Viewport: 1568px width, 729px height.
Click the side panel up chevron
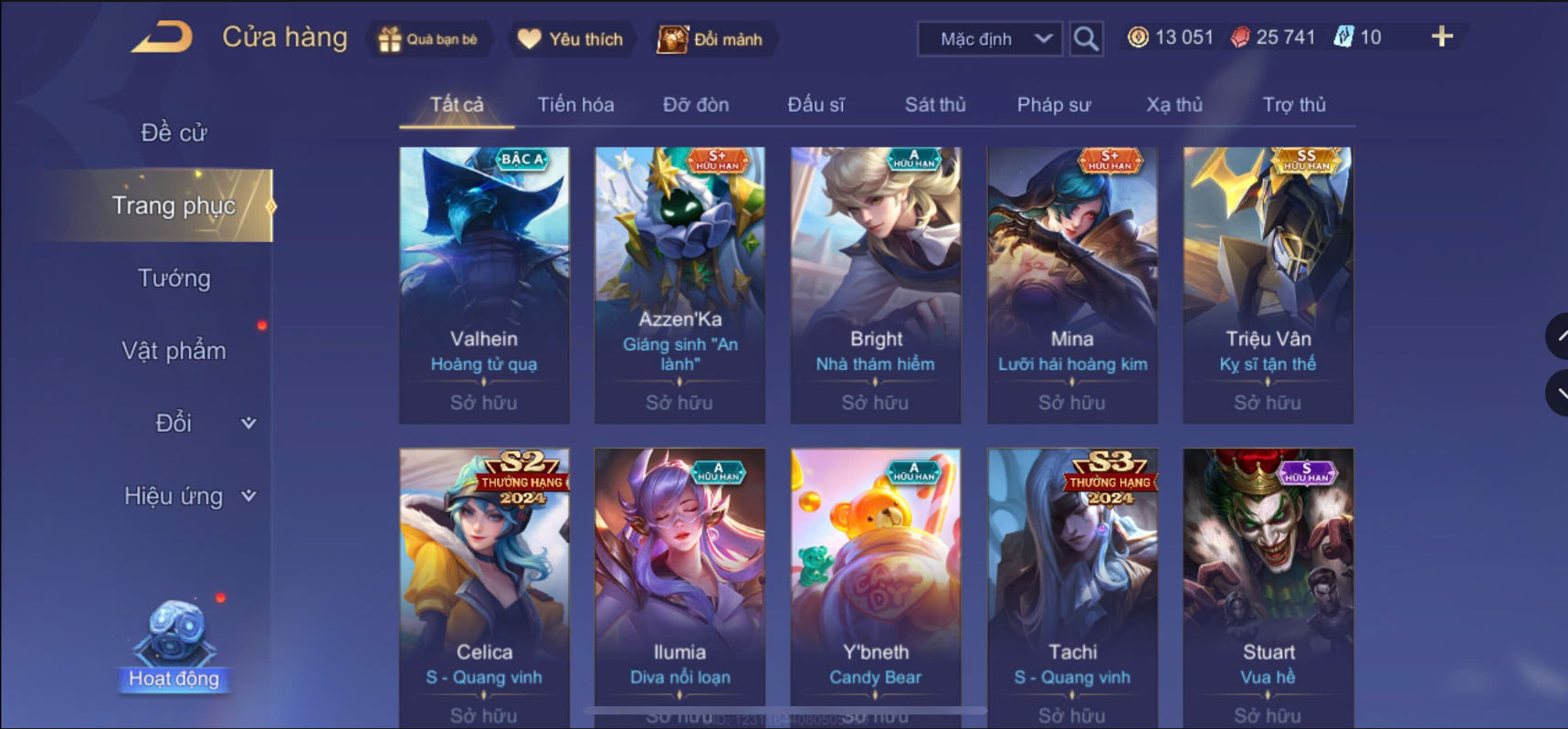coord(1558,336)
